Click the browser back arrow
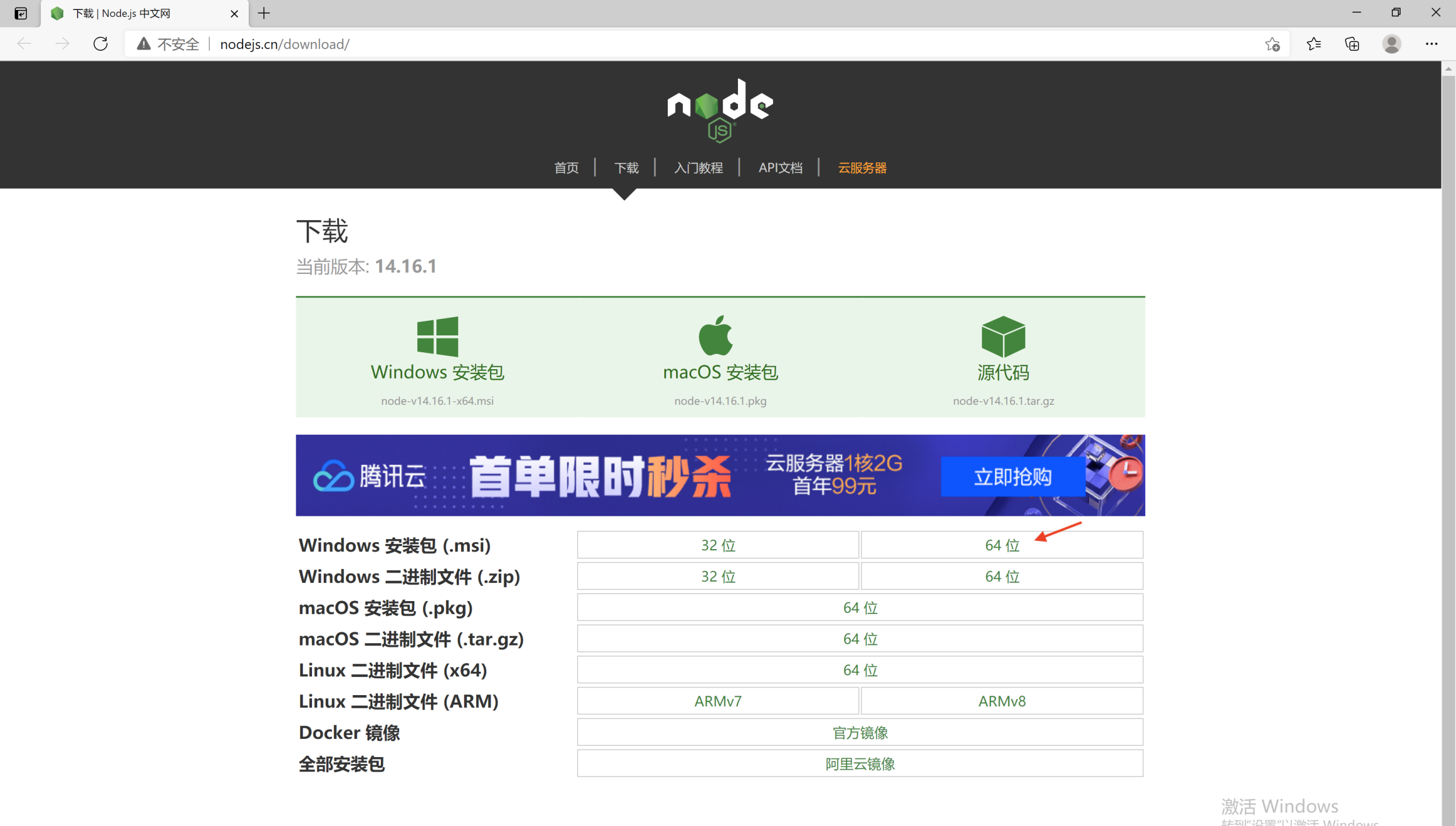Screen dimensions: 1456x826 (x=24, y=44)
